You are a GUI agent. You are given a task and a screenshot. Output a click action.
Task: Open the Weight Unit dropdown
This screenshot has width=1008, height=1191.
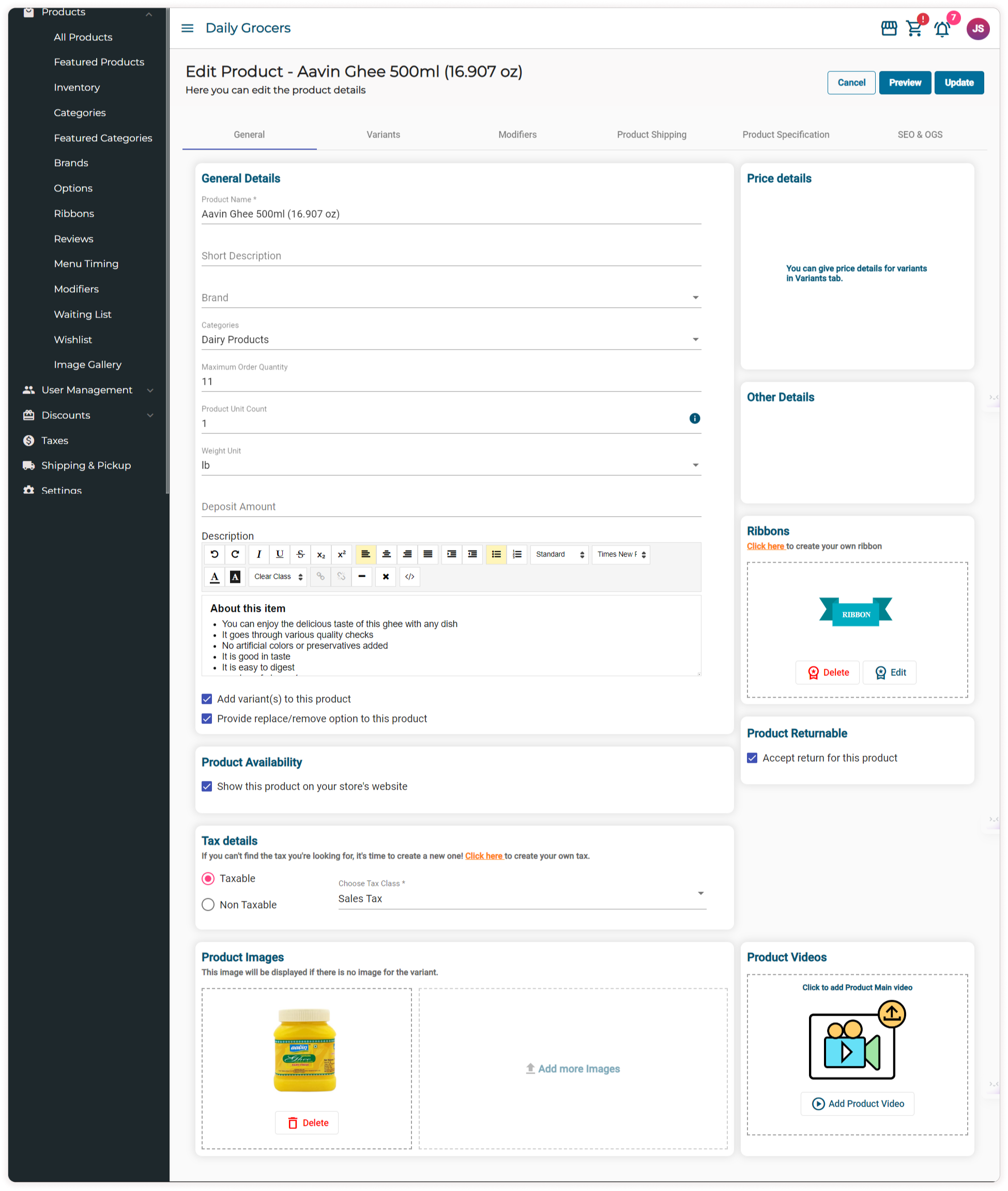[x=695, y=465]
